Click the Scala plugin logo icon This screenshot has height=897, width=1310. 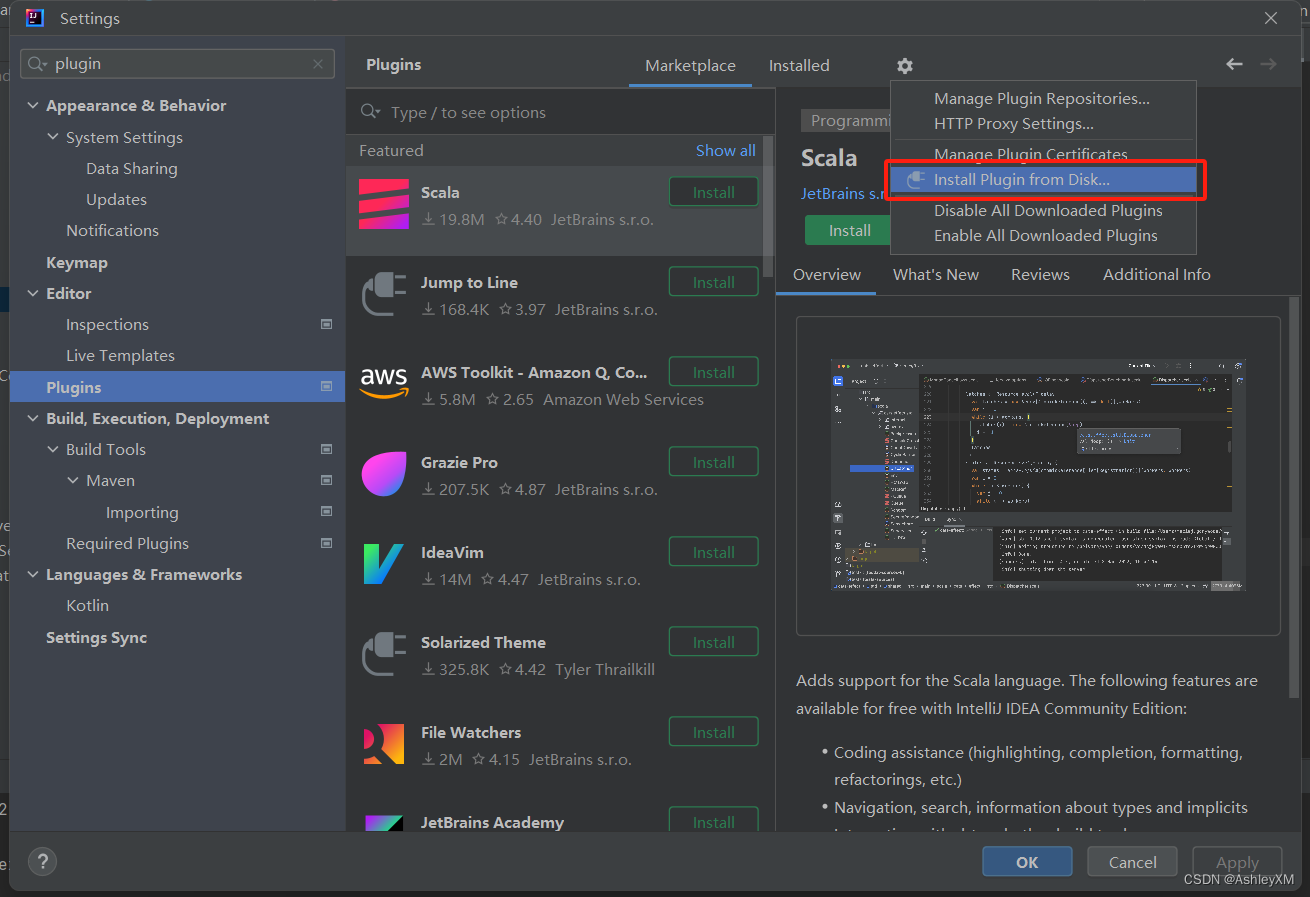[384, 205]
